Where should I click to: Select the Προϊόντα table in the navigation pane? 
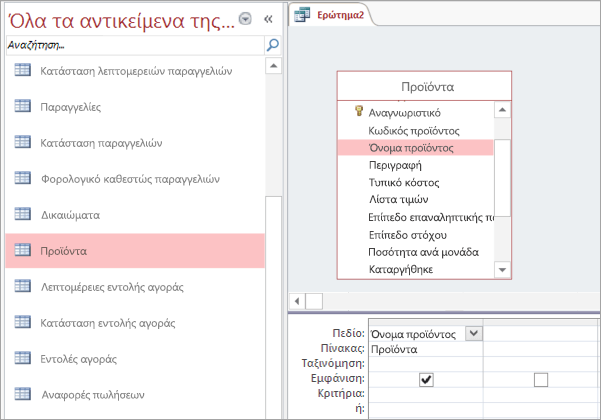tap(135, 251)
